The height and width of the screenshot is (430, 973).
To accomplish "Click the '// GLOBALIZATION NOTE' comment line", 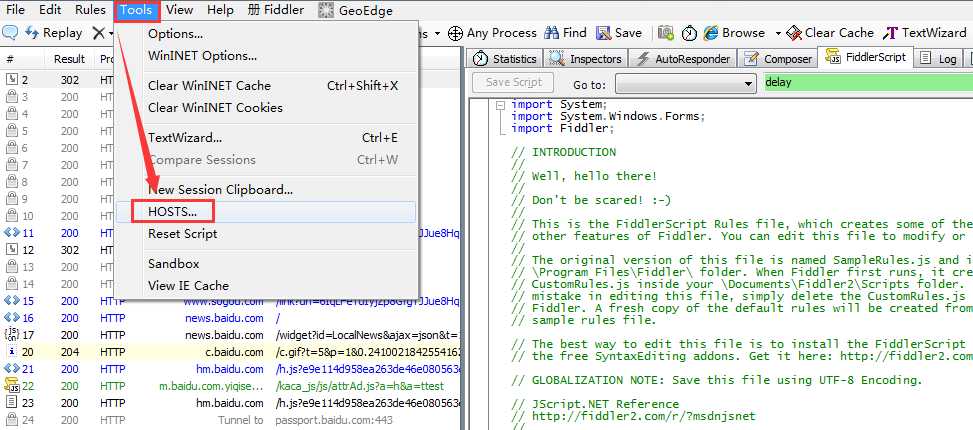I will (716, 380).
